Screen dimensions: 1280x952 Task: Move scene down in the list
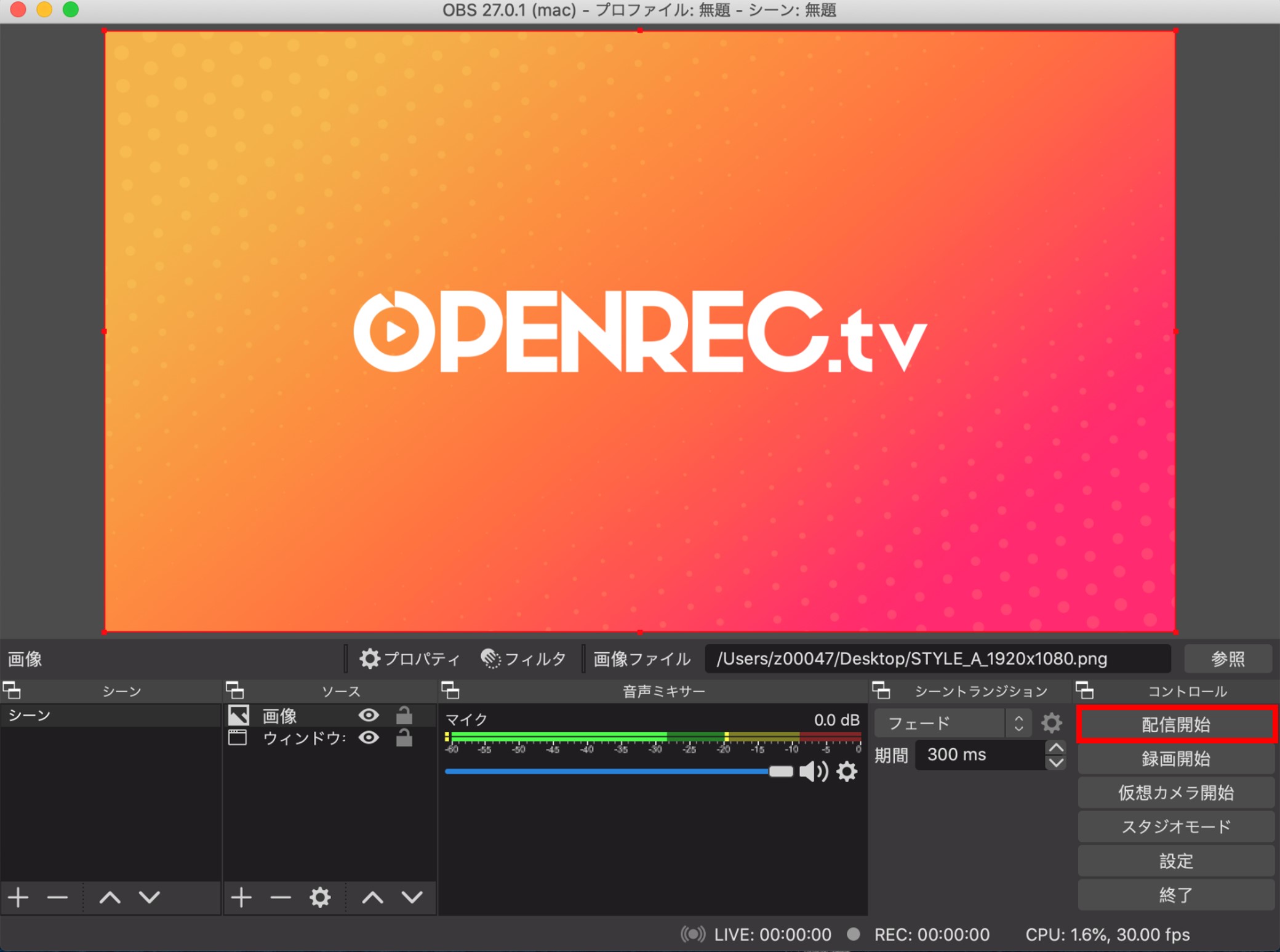(150, 898)
